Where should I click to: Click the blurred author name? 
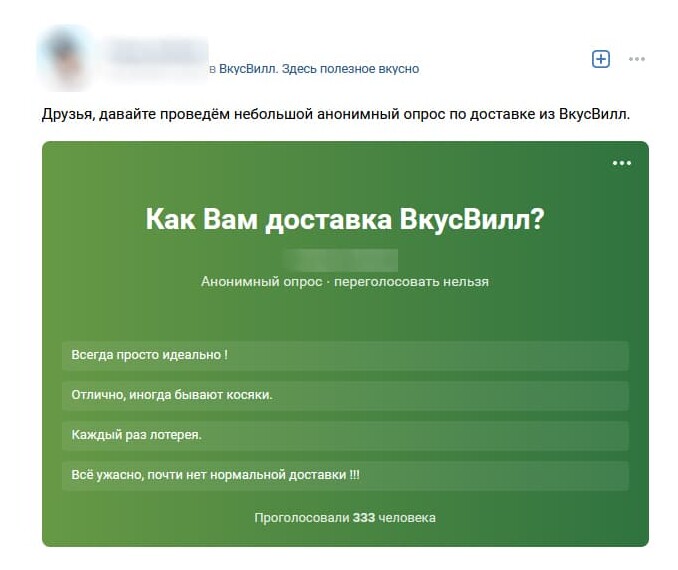coord(157,51)
